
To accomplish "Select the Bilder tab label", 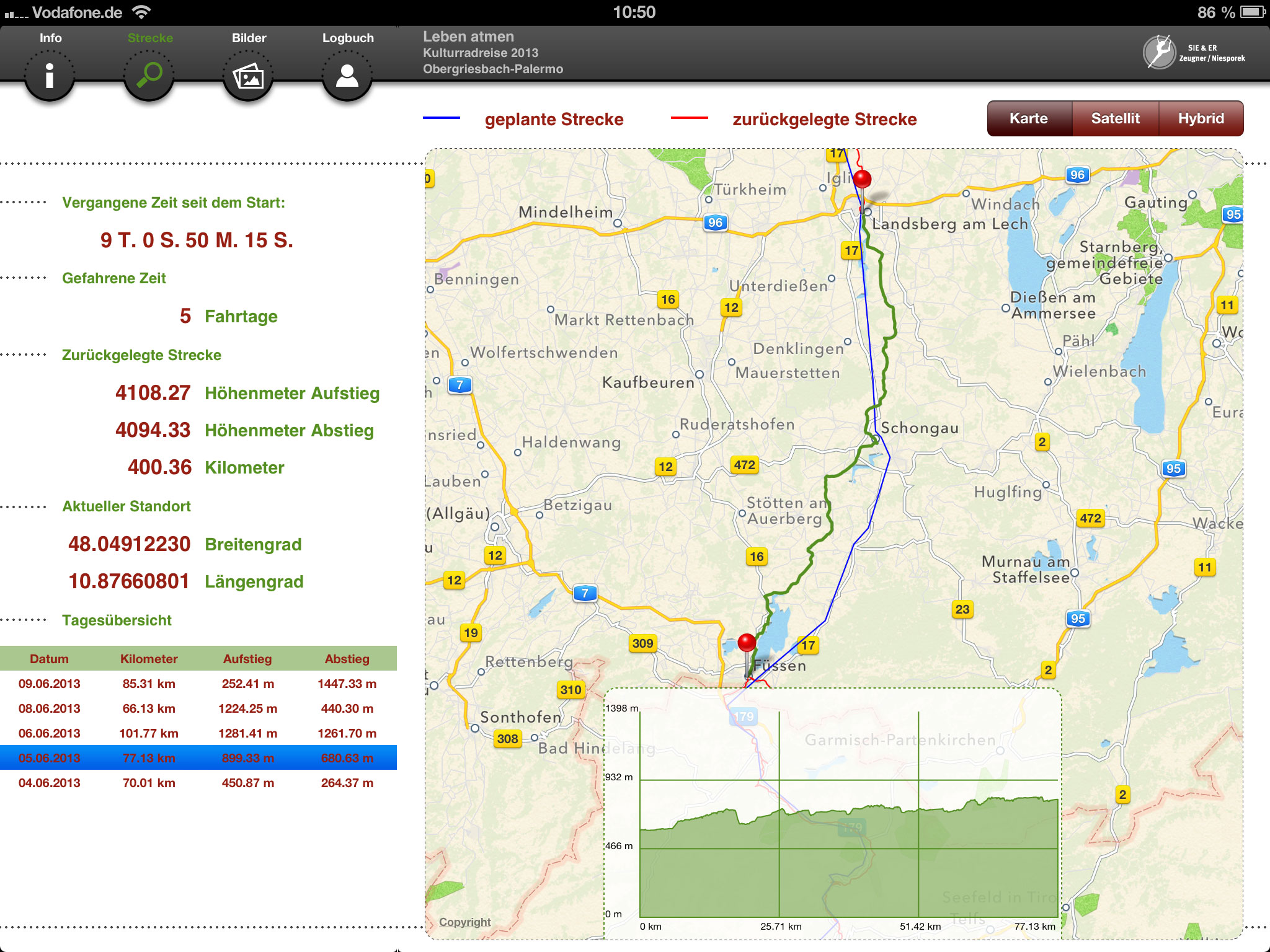I will [249, 38].
